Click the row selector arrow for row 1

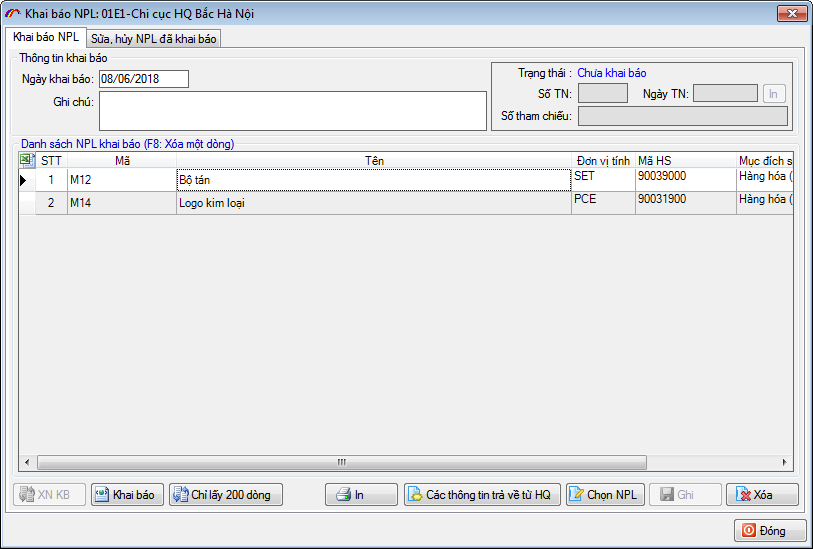point(26,180)
